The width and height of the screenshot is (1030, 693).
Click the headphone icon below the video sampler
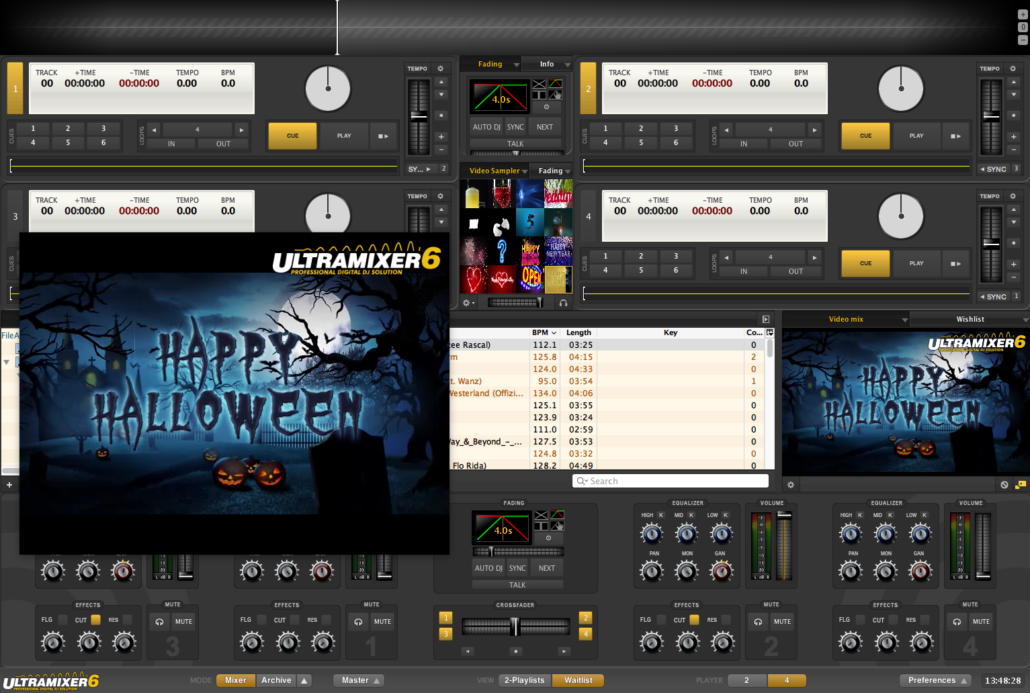pyautogui.click(x=563, y=302)
